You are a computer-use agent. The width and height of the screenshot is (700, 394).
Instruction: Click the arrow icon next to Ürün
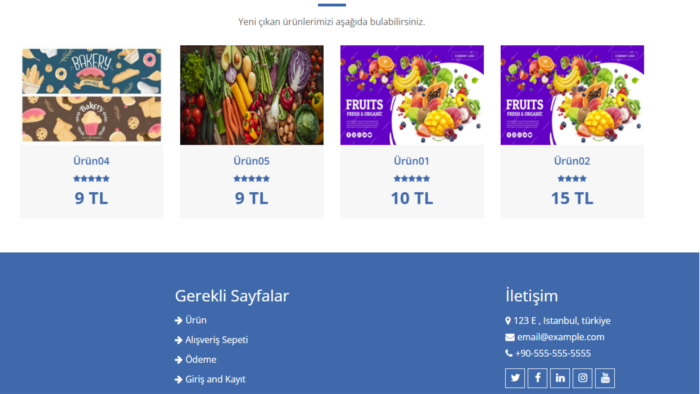[x=179, y=320]
